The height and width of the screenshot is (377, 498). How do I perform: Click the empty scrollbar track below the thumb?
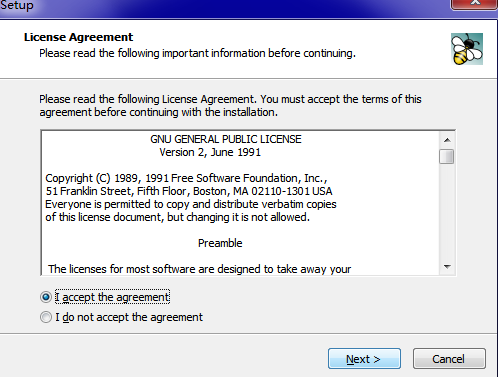pyautogui.click(x=447, y=212)
